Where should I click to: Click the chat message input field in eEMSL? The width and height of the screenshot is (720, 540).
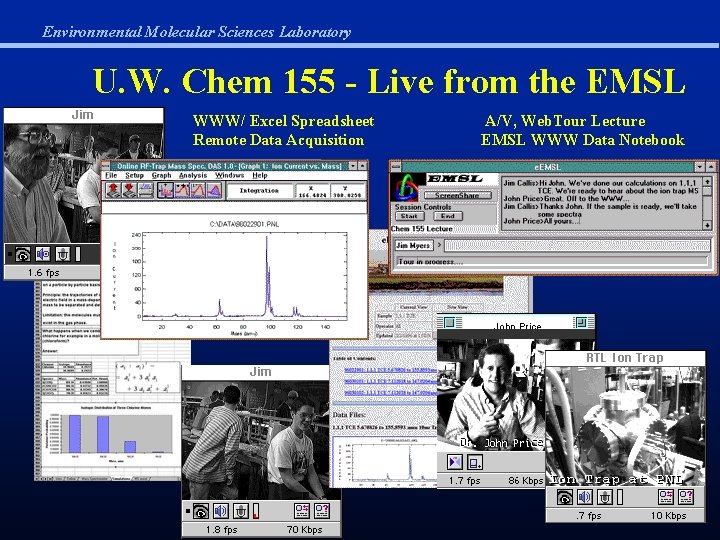[x=577, y=246]
